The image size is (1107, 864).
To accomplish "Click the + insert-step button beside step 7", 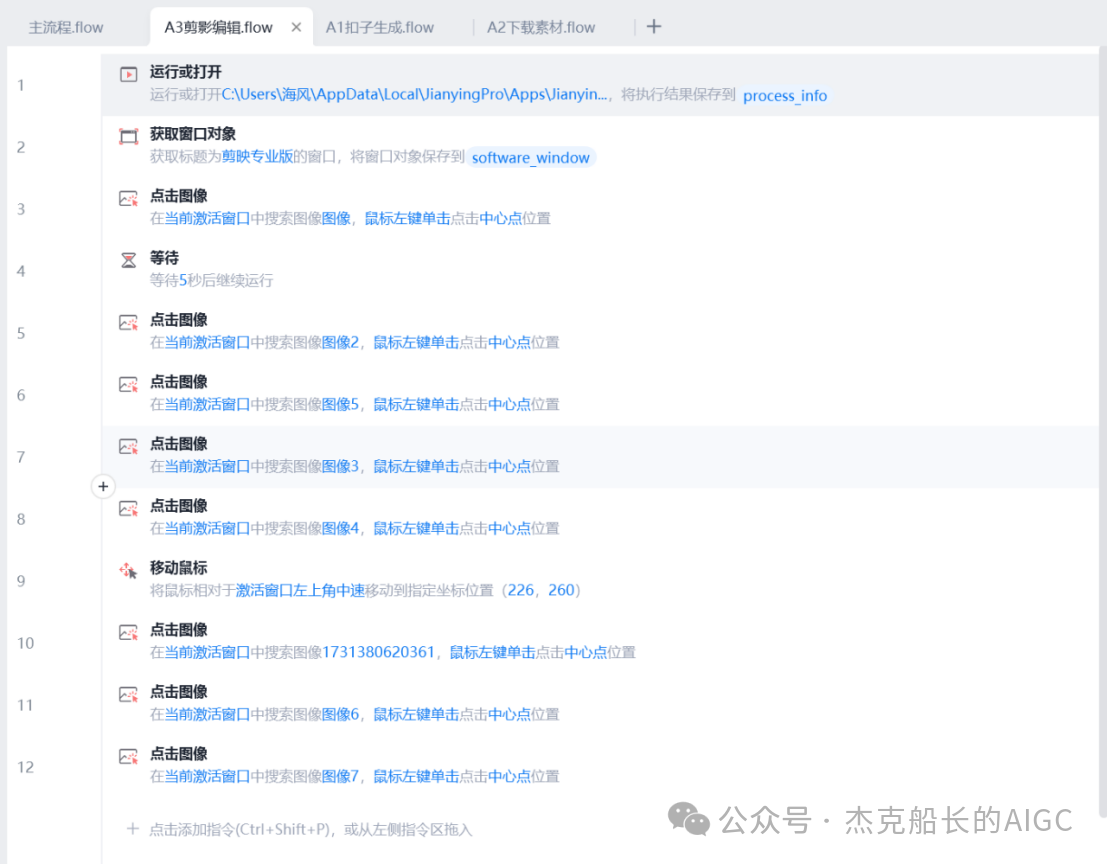I will click(x=103, y=486).
